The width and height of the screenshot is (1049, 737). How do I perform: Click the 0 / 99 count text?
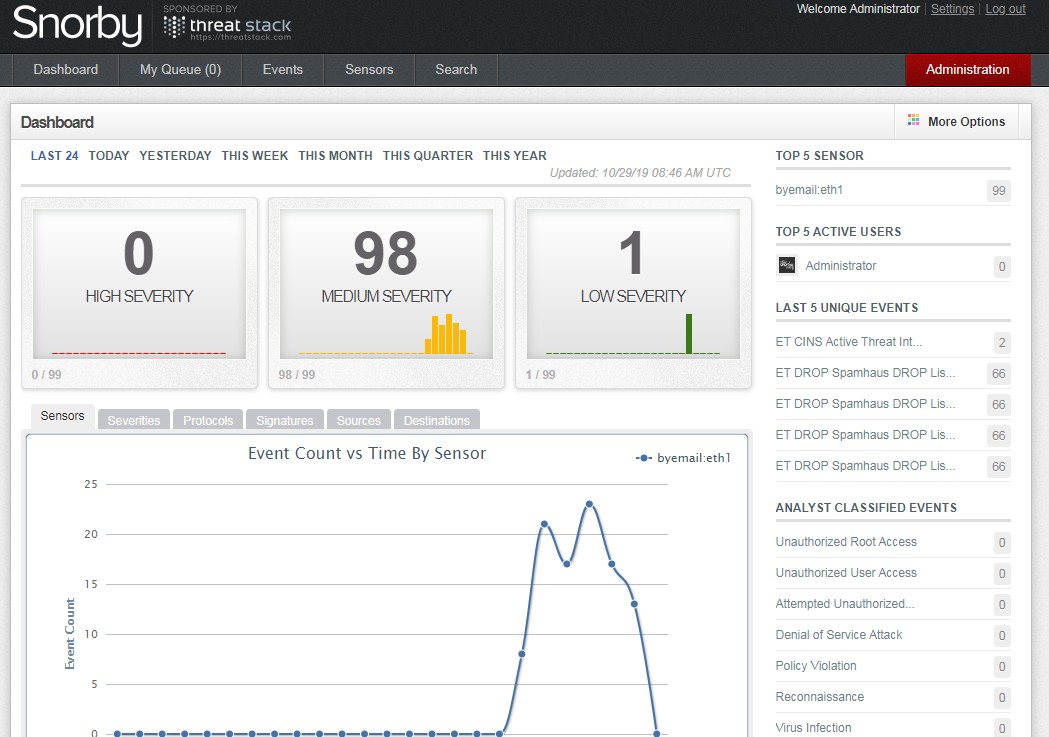(x=46, y=375)
